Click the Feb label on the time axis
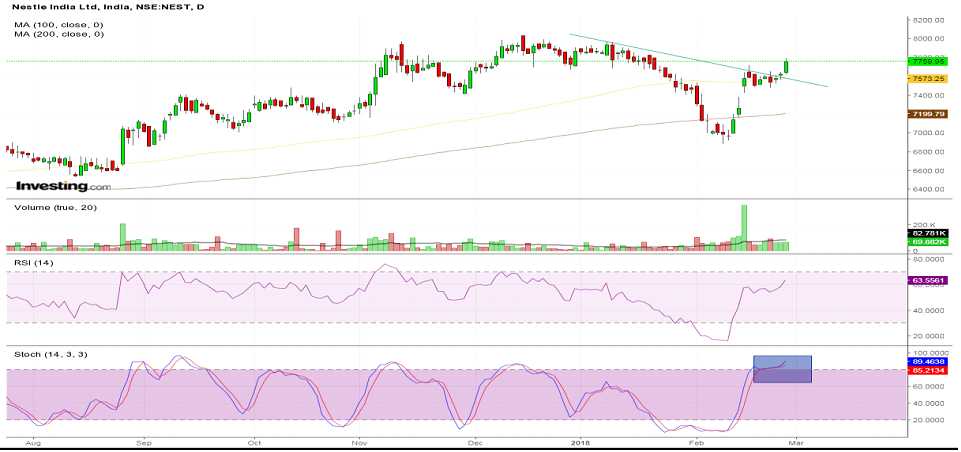This screenshot has height=452, width=961. 696,442
